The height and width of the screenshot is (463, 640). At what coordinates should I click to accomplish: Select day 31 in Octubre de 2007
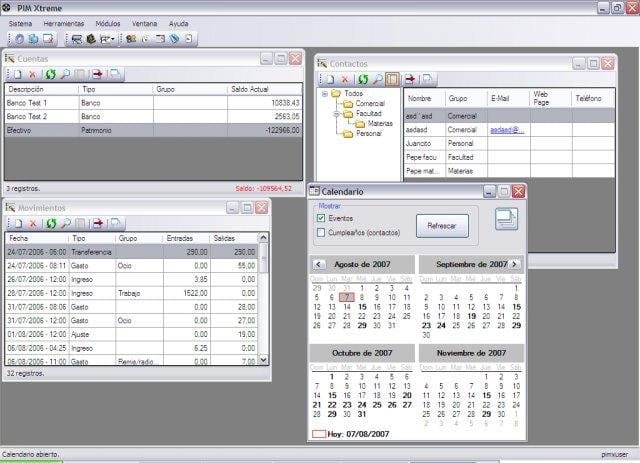[362, 414]
